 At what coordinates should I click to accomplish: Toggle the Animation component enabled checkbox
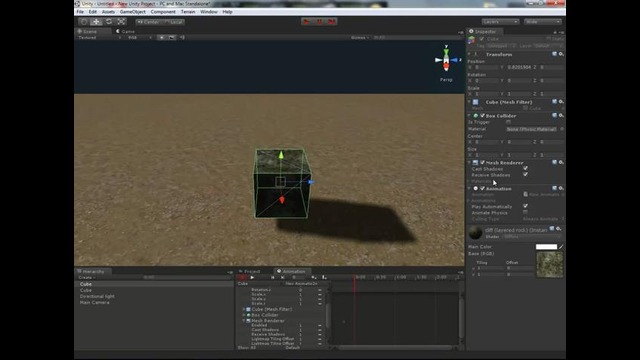click(482, 189)
